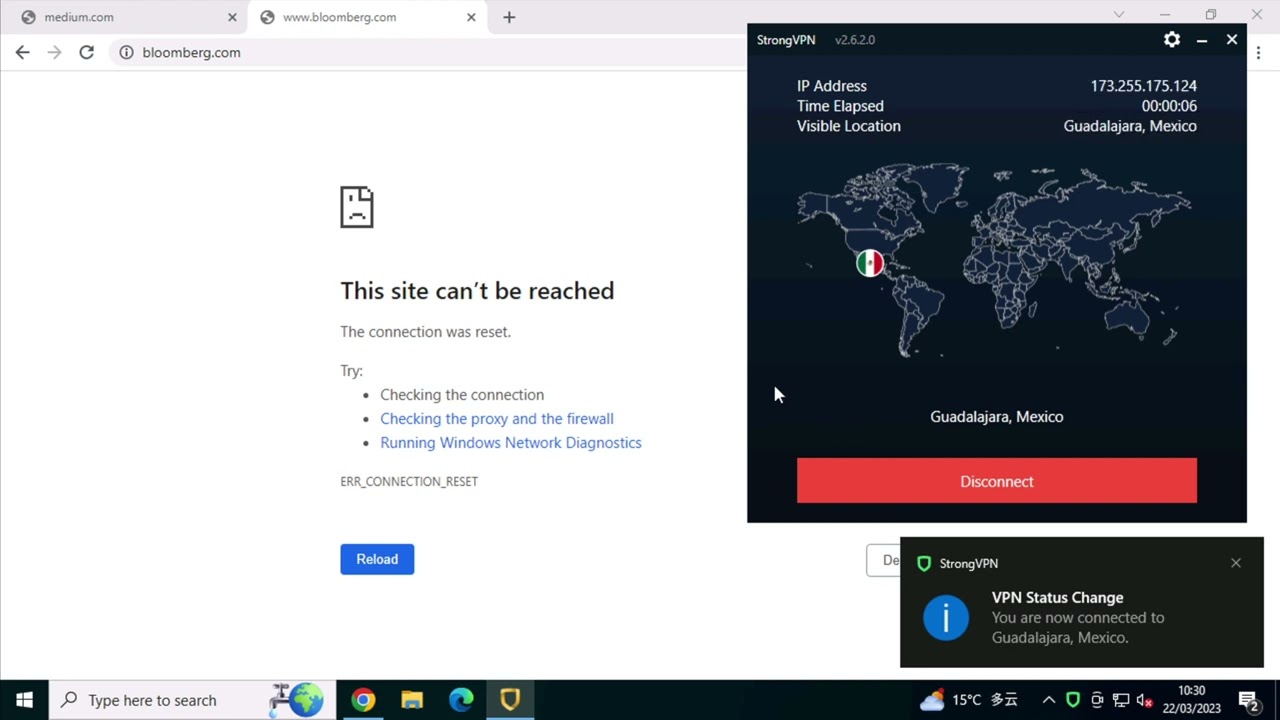Click the partially hidden Details button
Screen dimensions: 1280x720
(883, 560)
